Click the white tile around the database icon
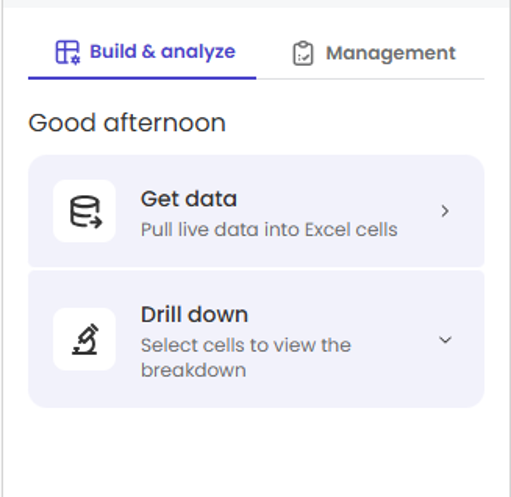Viewport: 511px width, 497px height. (x=84, y=211)
